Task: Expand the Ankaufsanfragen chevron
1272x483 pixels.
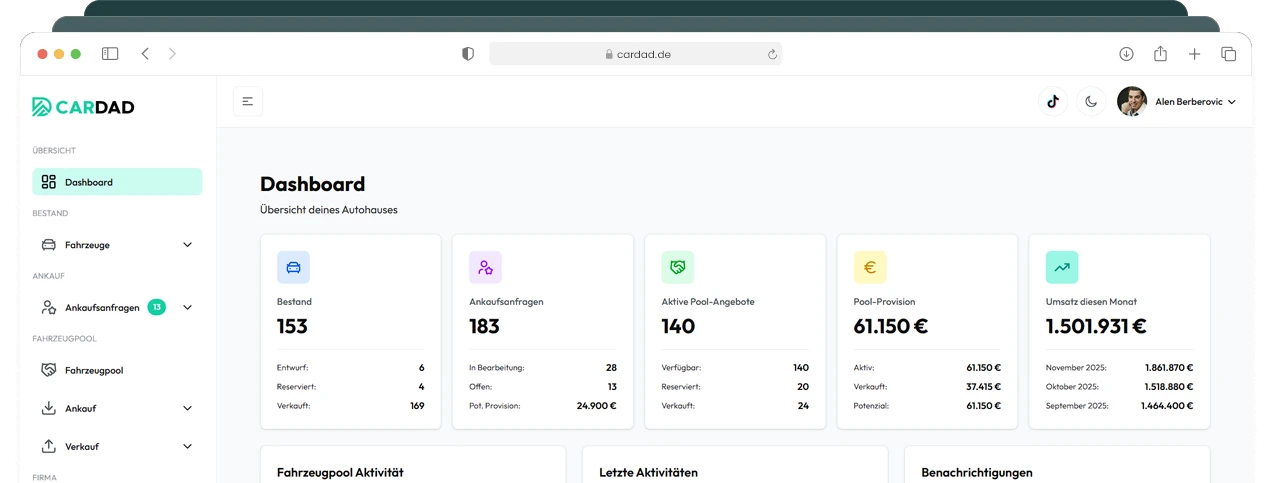Action: 187,308
